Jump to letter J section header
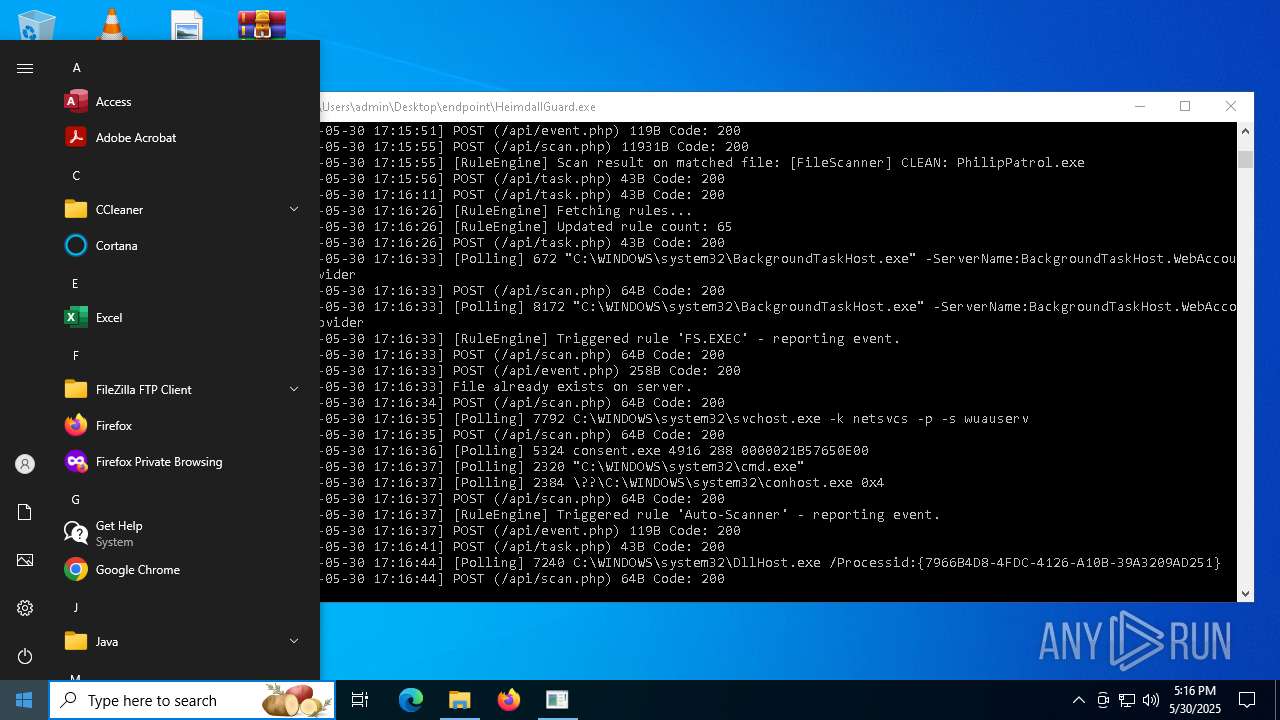Image resolution: width=1280 pixels, height=720 pixels. tap(75, 608)
